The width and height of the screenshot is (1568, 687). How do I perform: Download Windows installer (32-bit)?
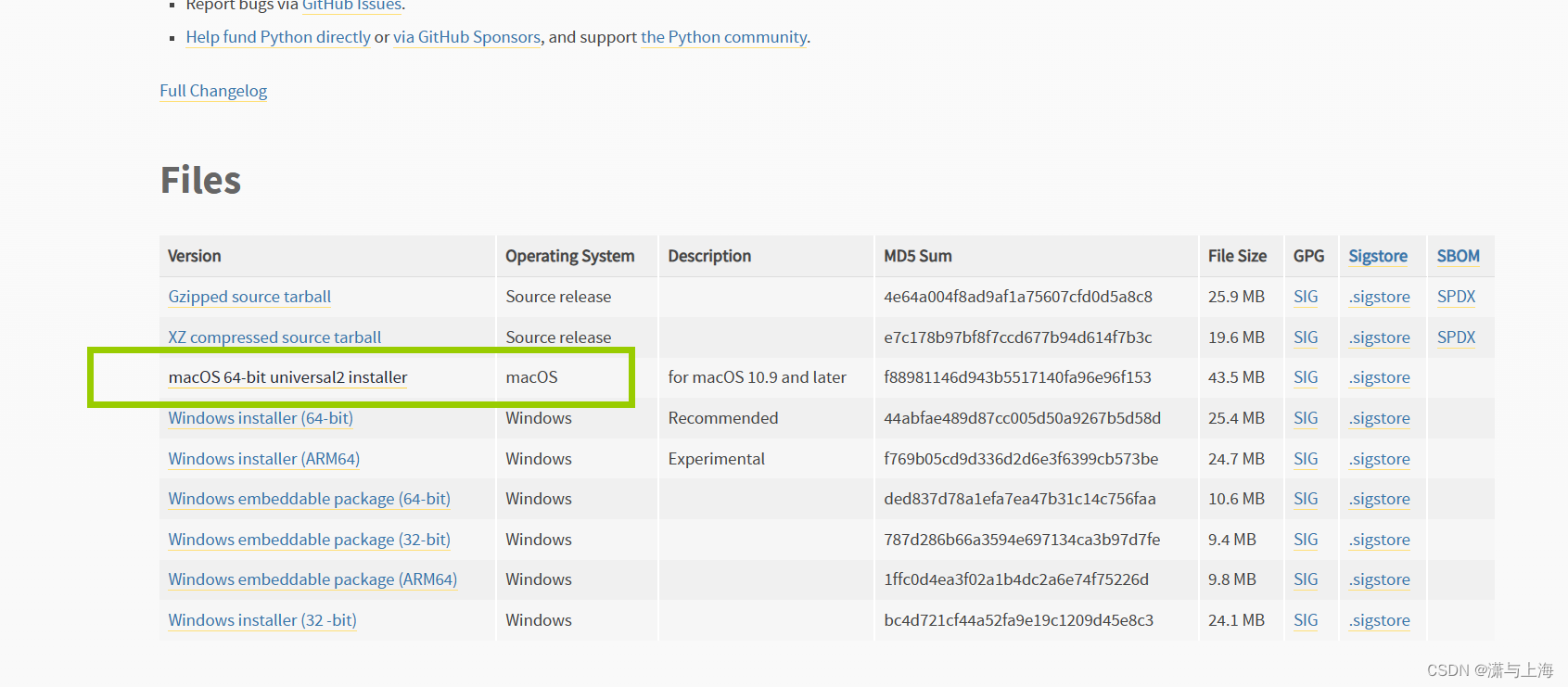point(262,620)
